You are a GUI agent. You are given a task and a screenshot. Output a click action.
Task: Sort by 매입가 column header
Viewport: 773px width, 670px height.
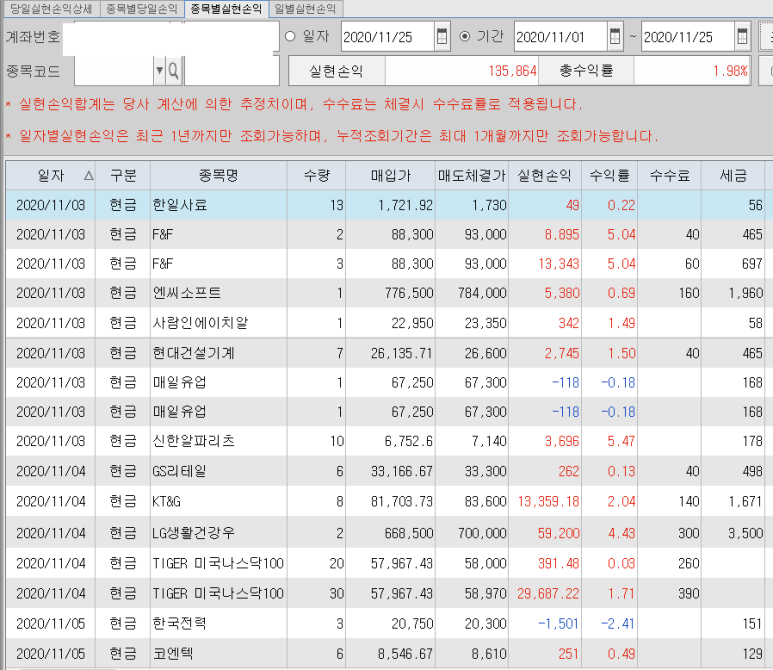(390, 176)
